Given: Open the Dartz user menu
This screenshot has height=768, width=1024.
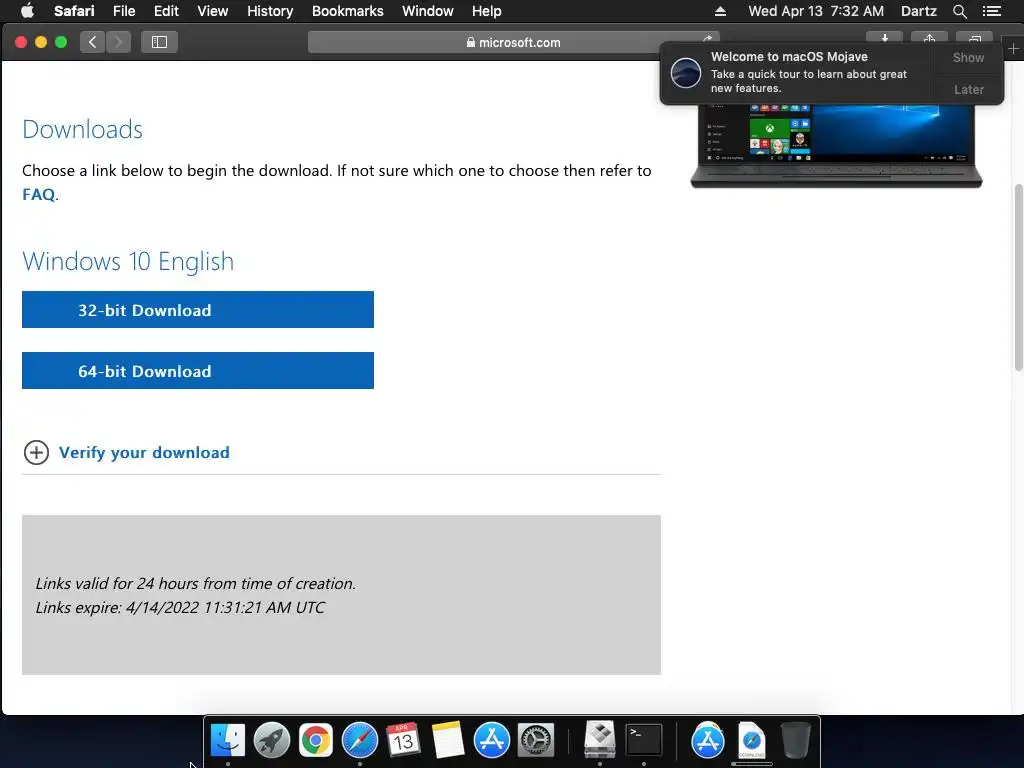Looking at the screenshot, I should pyautogui.click(x=919, y=11).
